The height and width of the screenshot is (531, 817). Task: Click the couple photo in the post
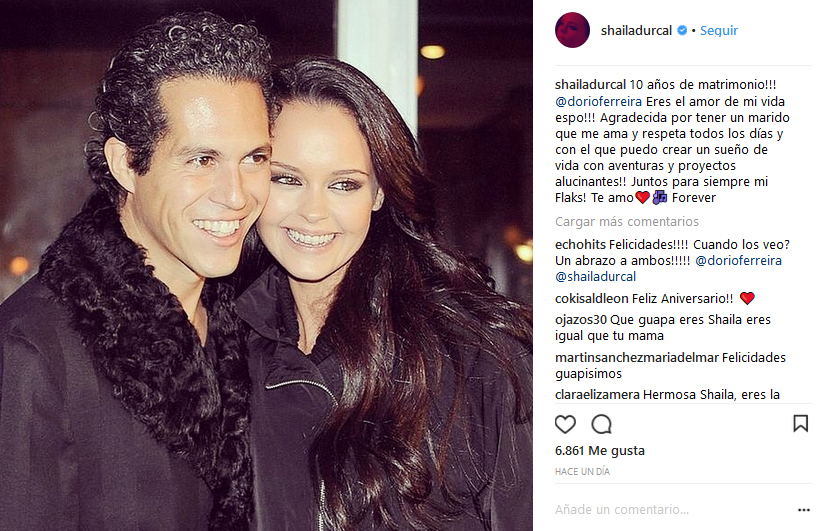[266, 266]
